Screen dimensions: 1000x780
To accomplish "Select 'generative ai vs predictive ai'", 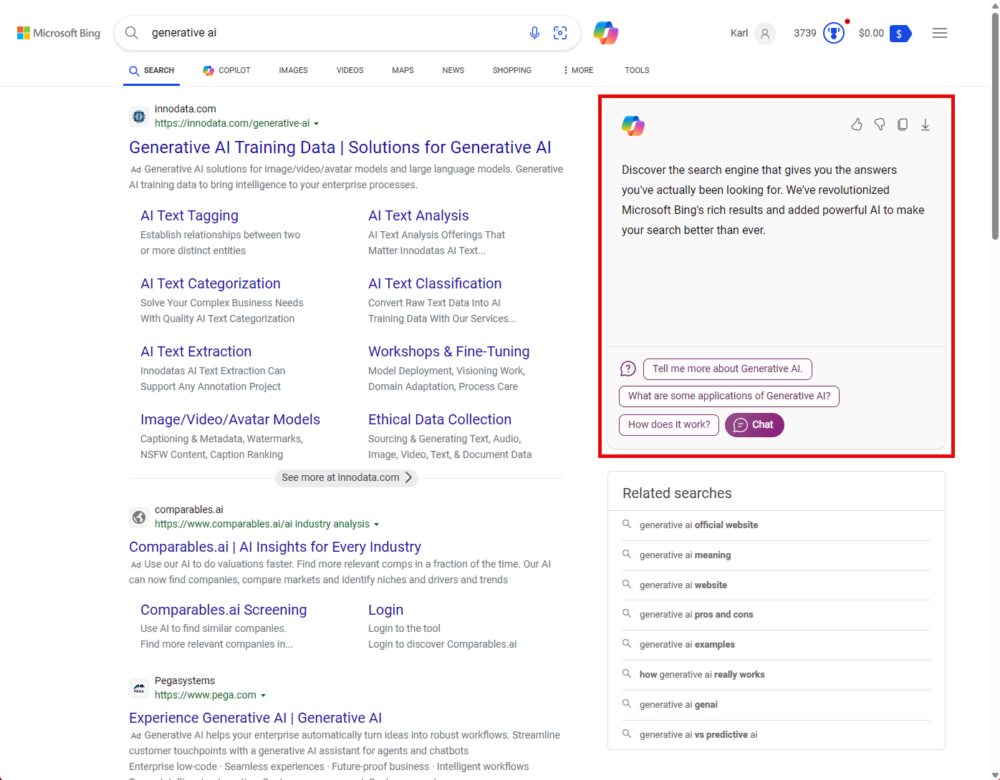I will (x=698, y=735).
